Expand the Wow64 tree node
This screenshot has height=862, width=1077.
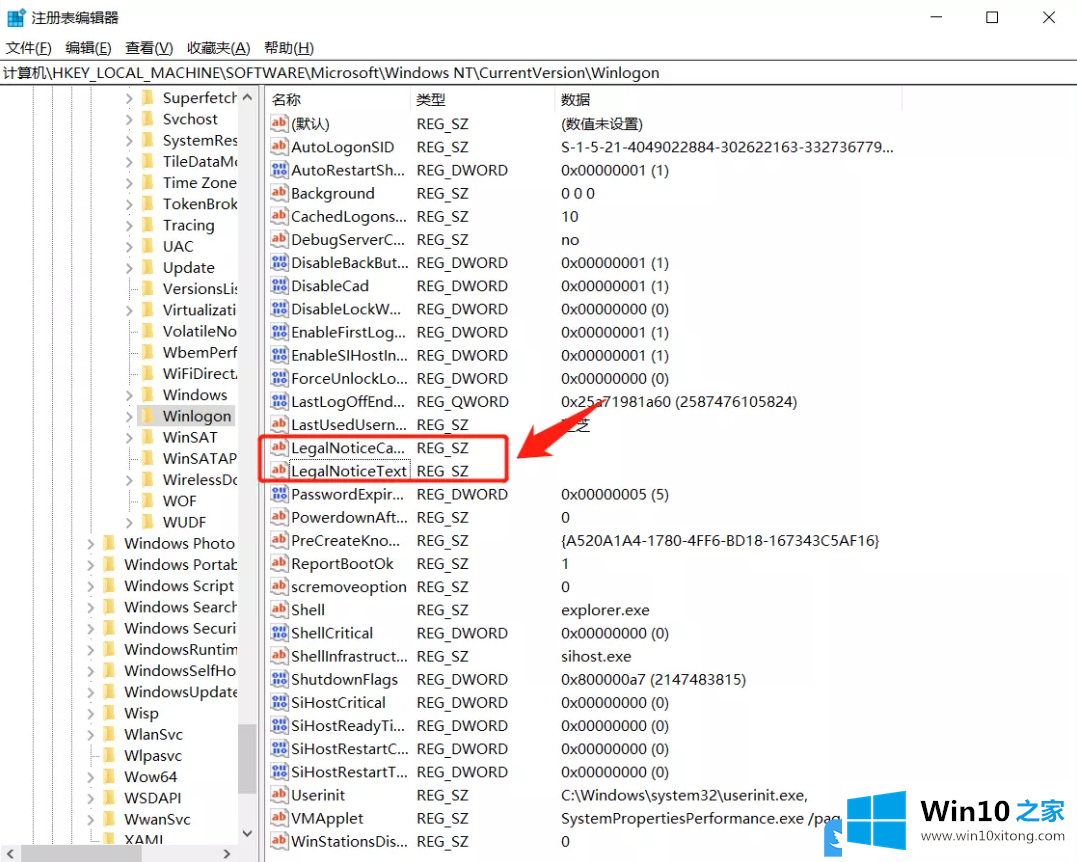[91, 777]
